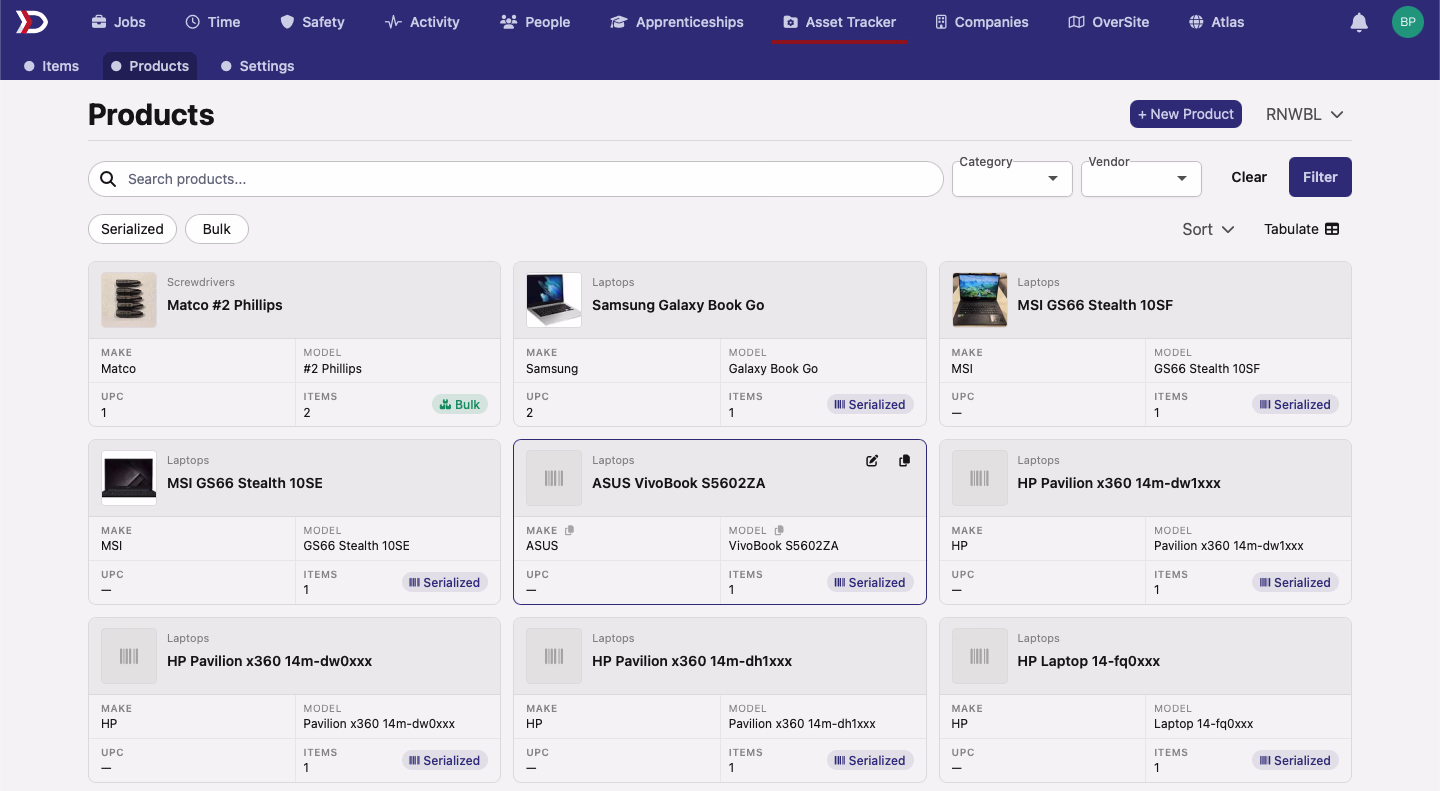The image size is (1440, 791).
Task: Click the MSI GS66 Stealth 10SF thumbnail
Action: pyautogui.click(x=979, y=300)
